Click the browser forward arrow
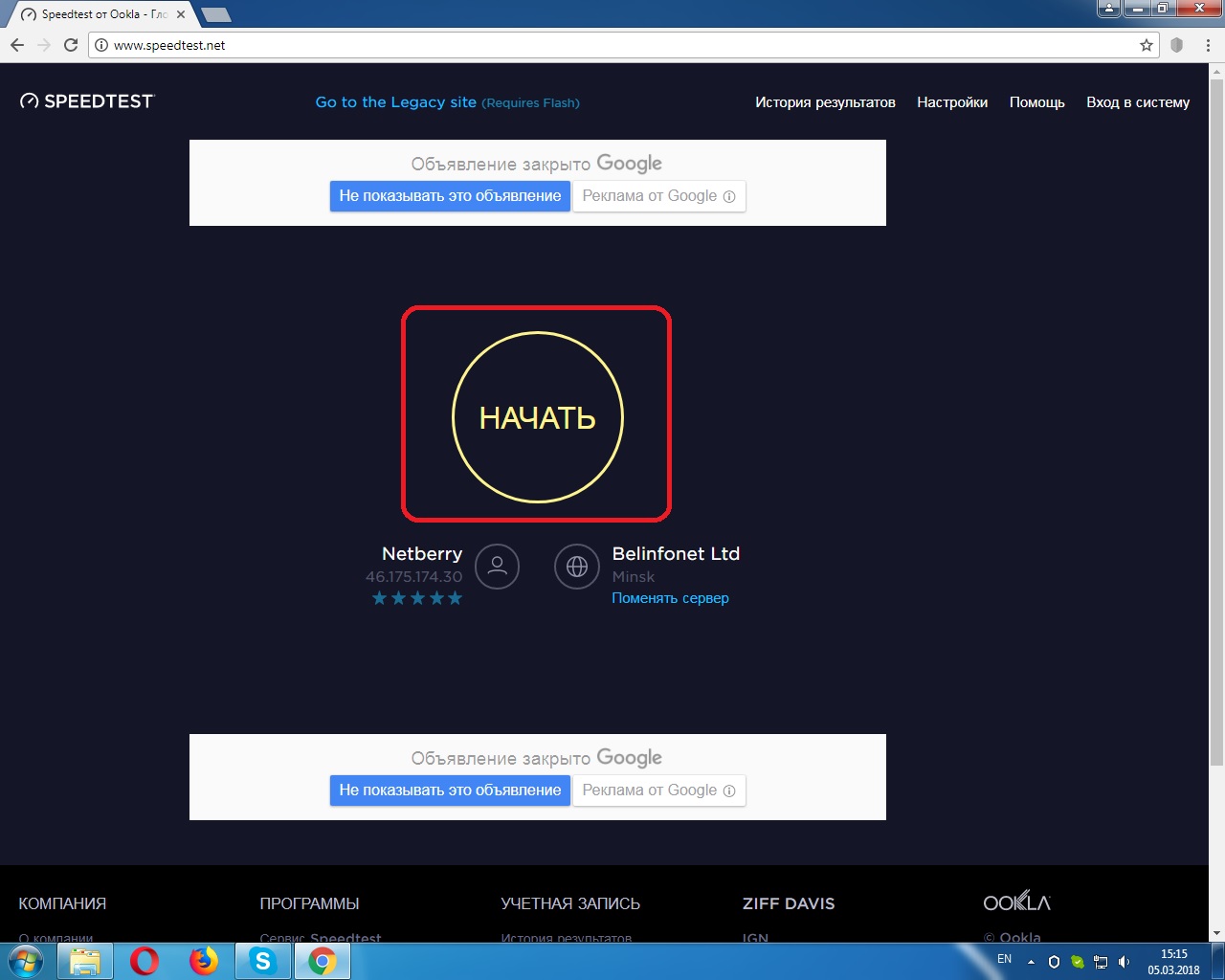This screenshot has height=980, width=1225. [44, 45]
